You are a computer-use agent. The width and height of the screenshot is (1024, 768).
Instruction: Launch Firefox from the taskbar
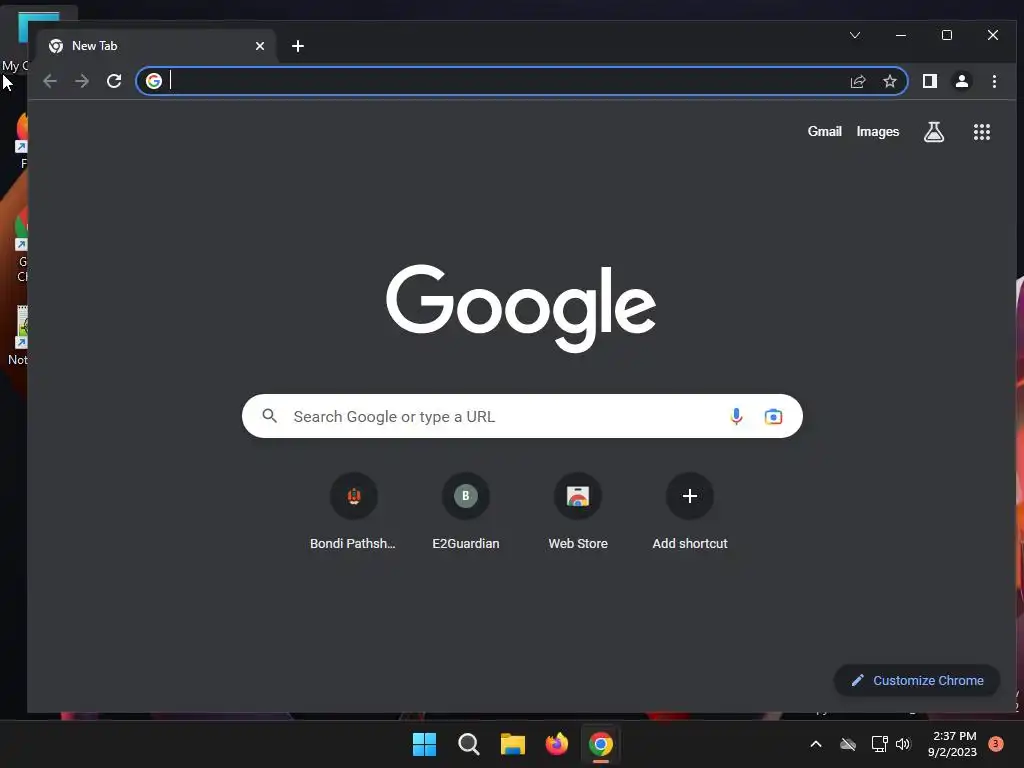(x=556, y=744)
